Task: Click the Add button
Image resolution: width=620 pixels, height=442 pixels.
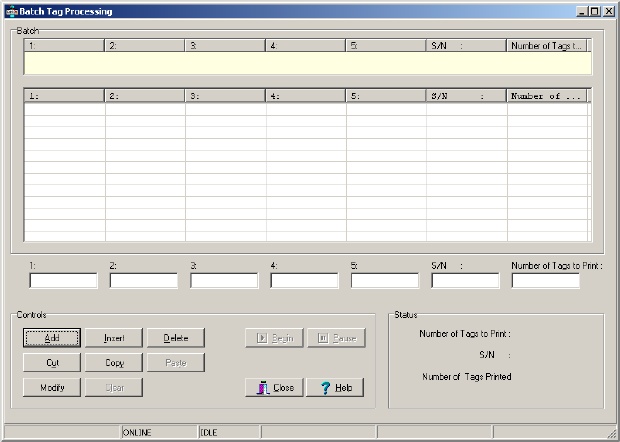Action: 52,338
